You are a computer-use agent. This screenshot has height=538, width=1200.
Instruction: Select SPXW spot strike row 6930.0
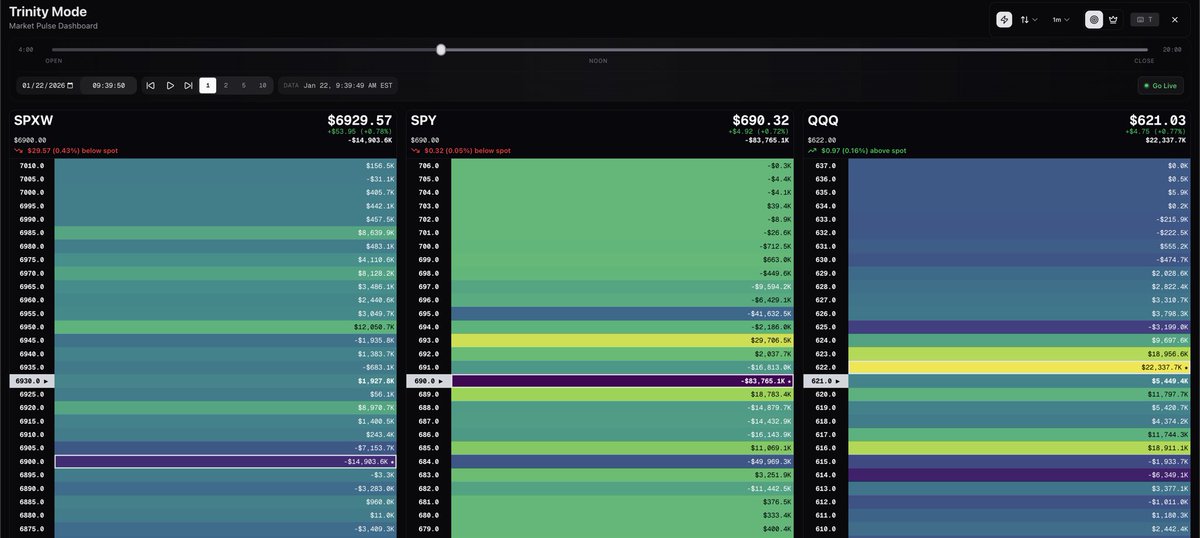click(204, 381)
